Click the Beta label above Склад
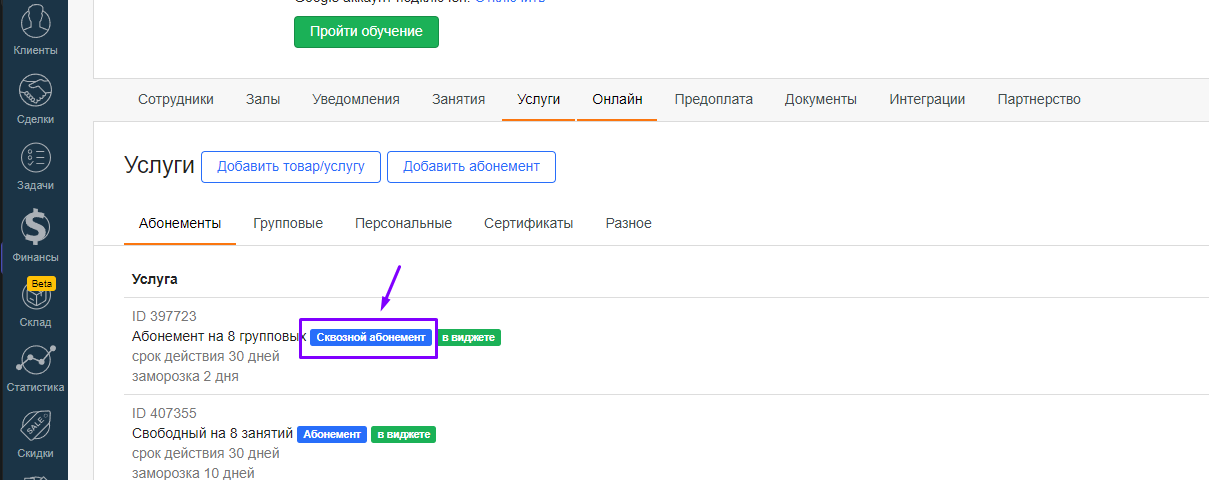1209x480 pixels. pos(41,284)
